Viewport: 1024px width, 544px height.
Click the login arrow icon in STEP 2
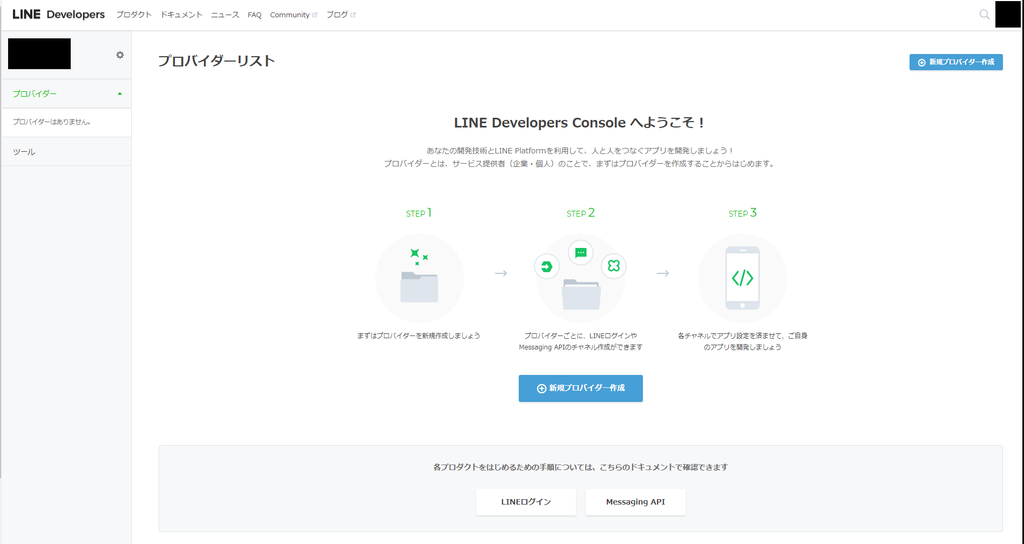(547, 266)
